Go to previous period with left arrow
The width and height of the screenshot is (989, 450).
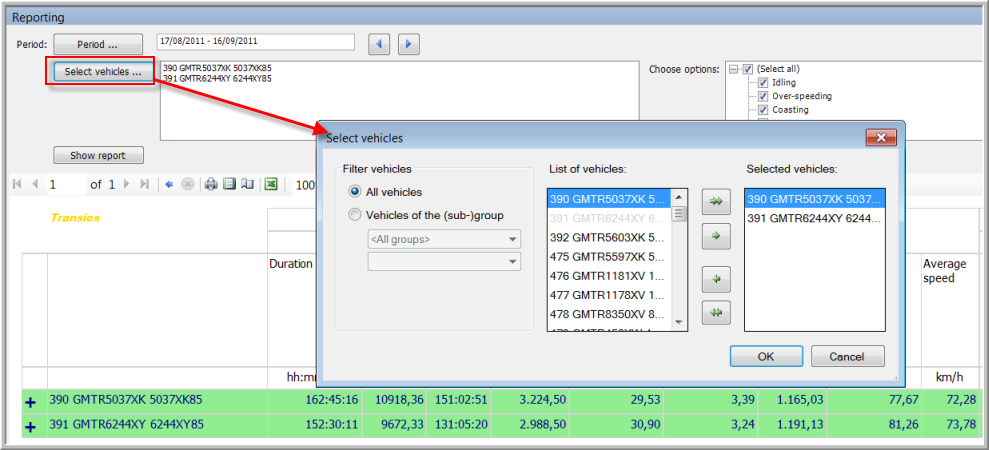[x=379, y=44]
